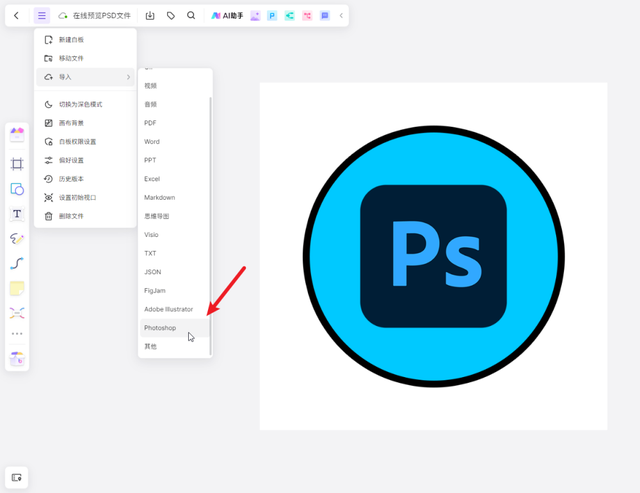Open the AI助手 assistant
Viewport: 640px width, 493px height.
pos(227,16)
